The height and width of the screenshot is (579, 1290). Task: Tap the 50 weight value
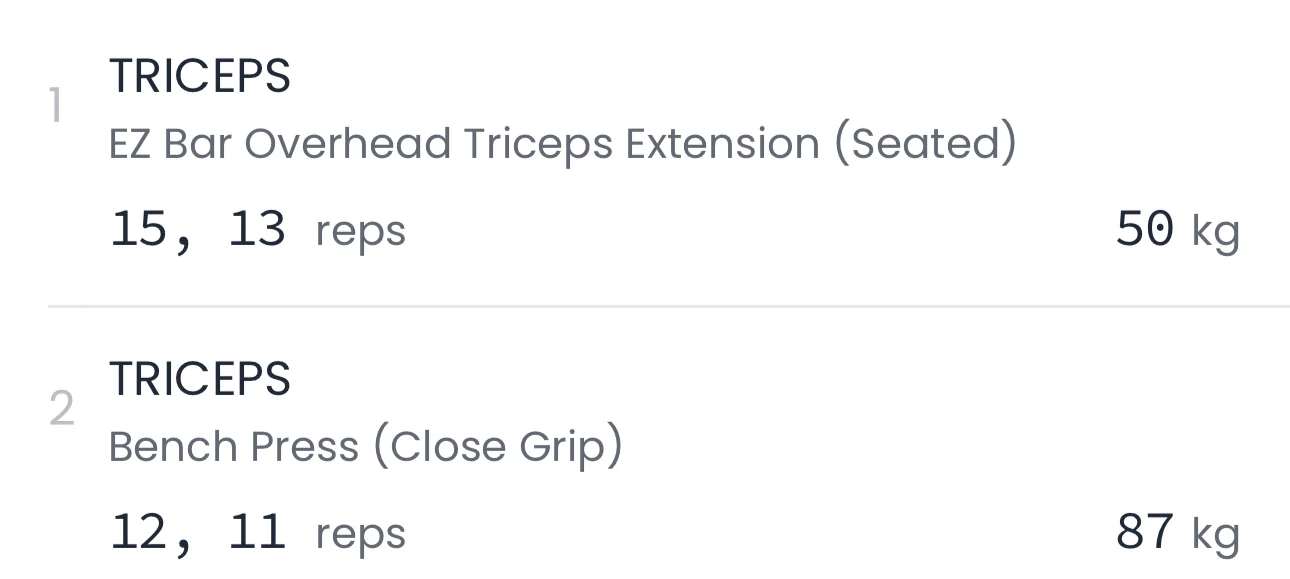[1144, 230]
